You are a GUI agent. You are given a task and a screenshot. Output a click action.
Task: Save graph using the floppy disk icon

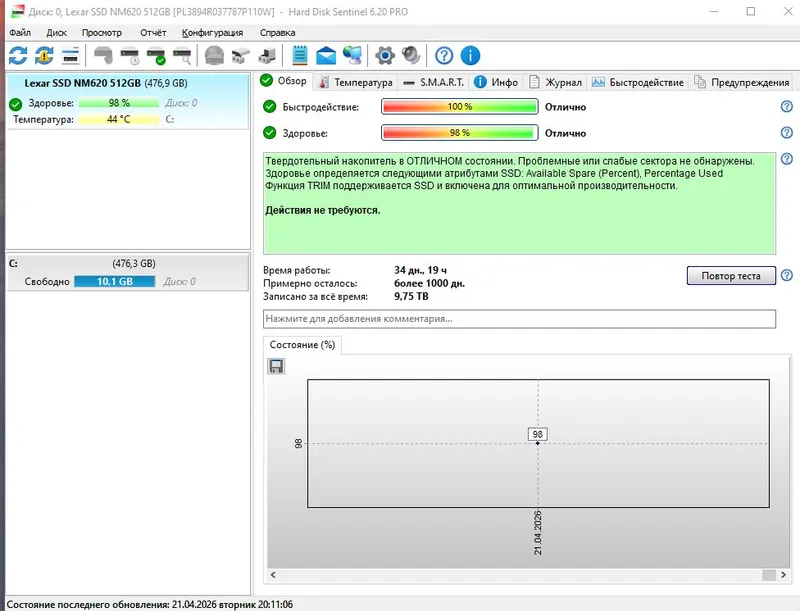point(276,366)
